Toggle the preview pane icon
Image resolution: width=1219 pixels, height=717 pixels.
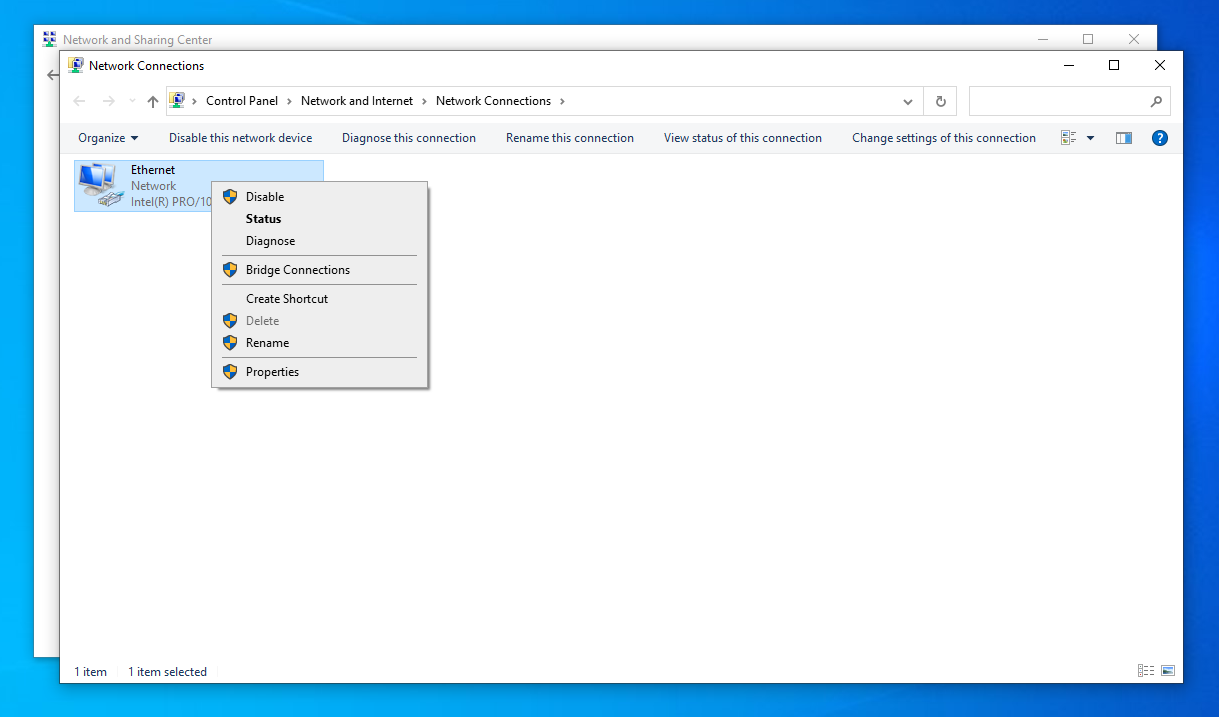coord(1123,138)
